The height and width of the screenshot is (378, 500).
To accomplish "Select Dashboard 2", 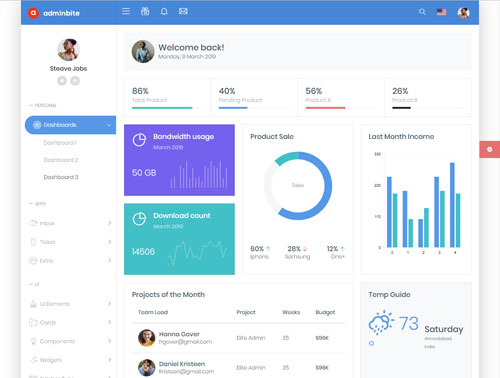I will [61, 160].
